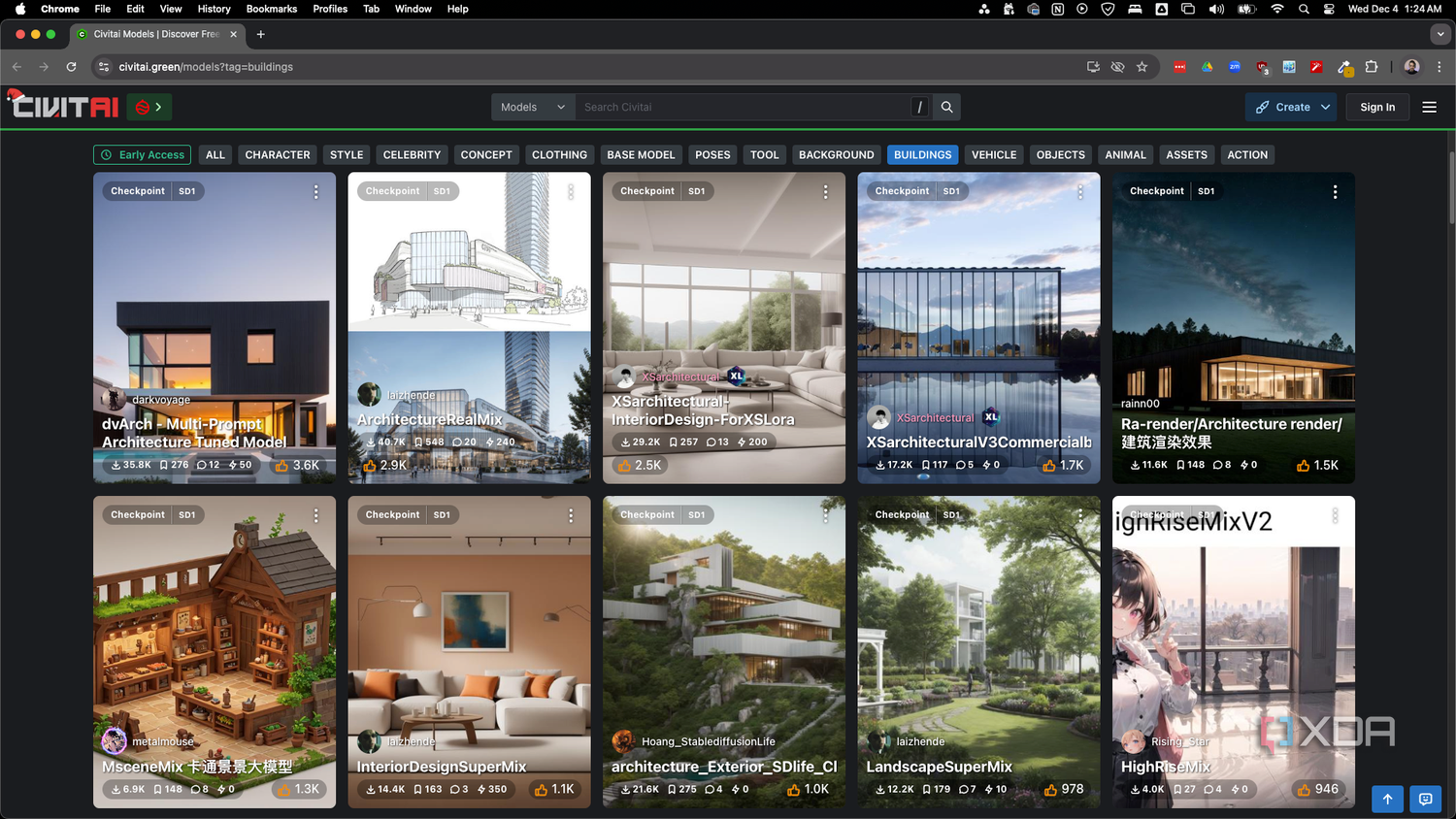Open the Bookmarks menu in the menu bar
The width and height of the screenshot is (1456, 819).
point(272,9)
